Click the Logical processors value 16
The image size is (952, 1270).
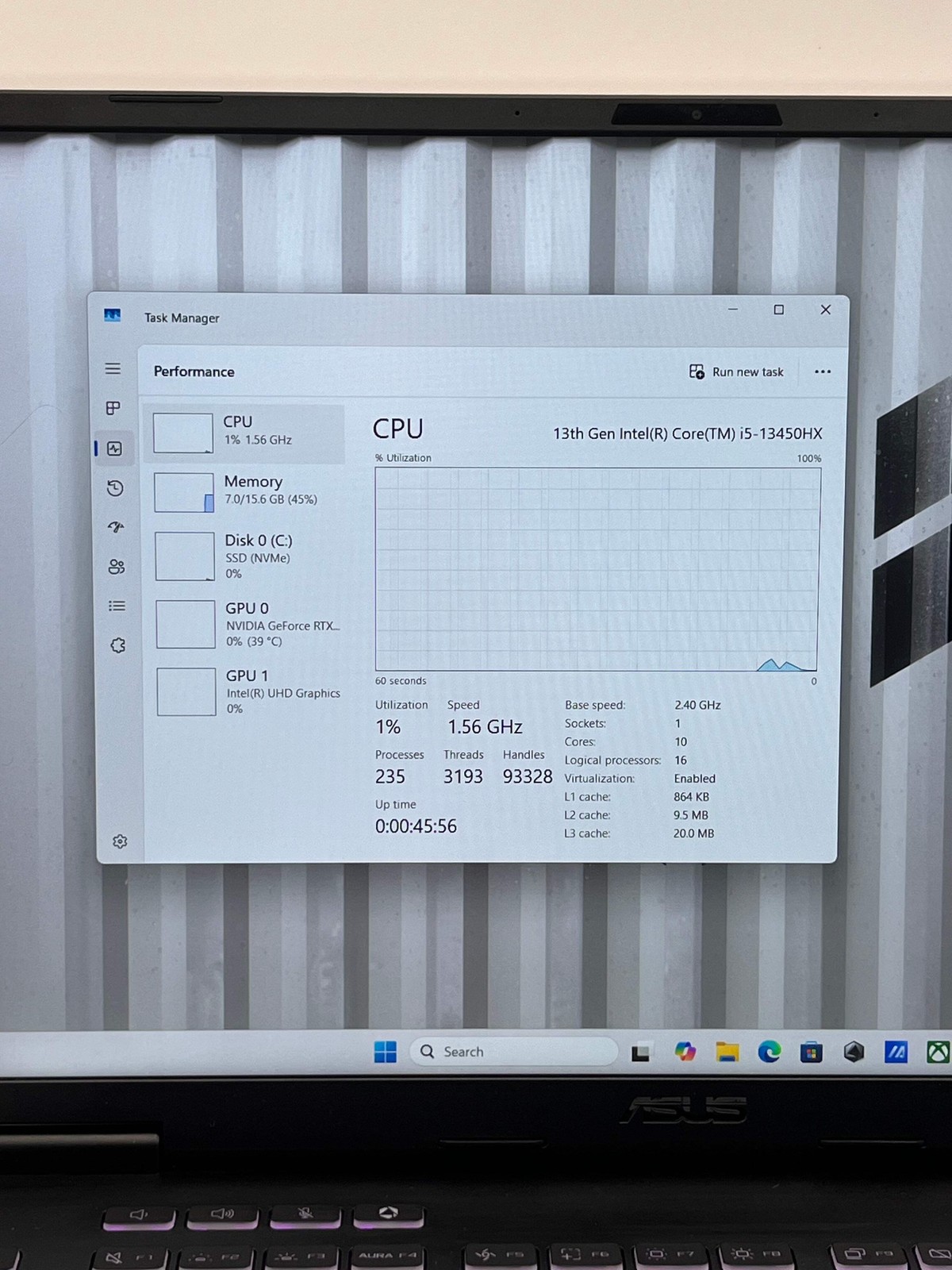coord(681,760)
